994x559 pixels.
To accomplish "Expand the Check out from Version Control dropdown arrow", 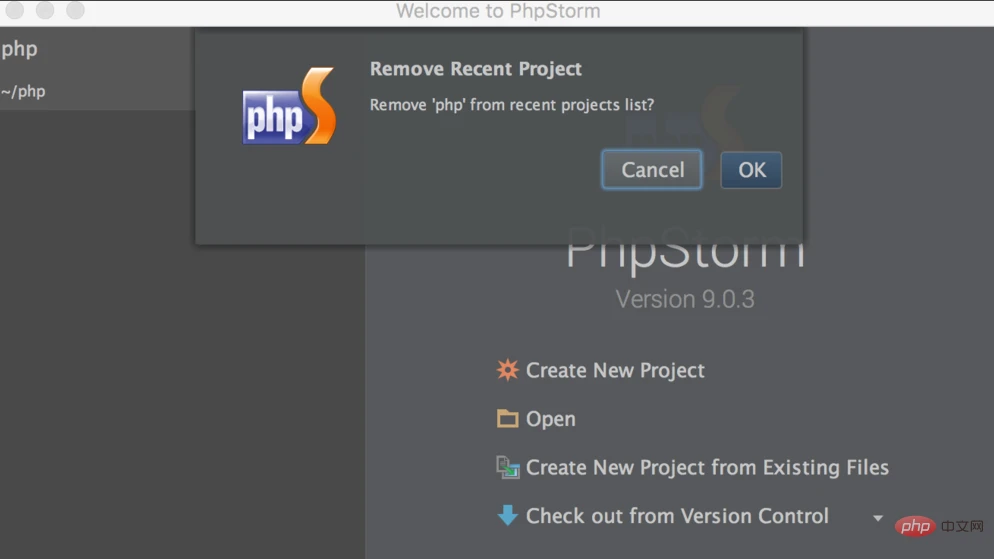I will (878, 518).
